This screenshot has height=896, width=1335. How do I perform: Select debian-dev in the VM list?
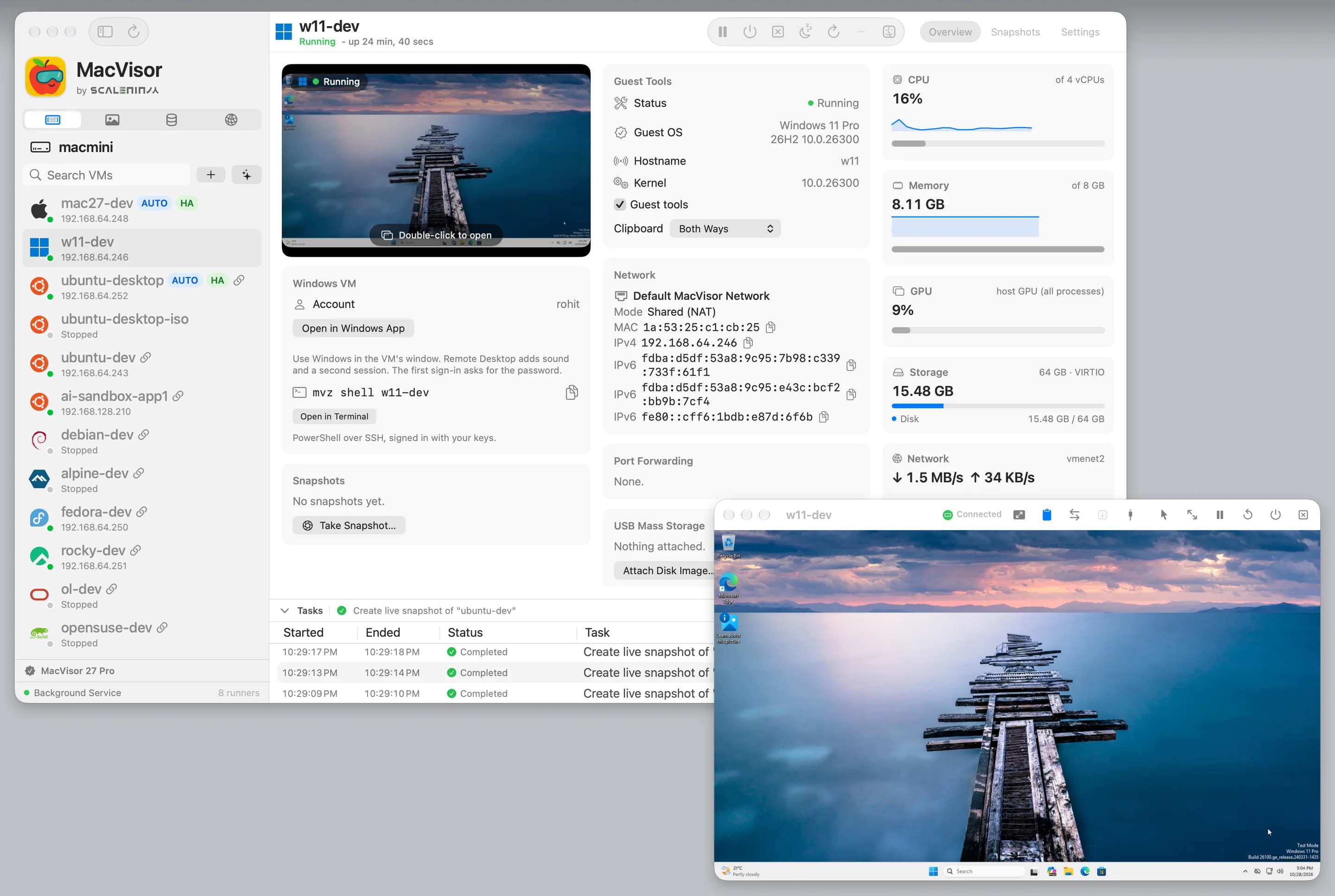[142, 441]
